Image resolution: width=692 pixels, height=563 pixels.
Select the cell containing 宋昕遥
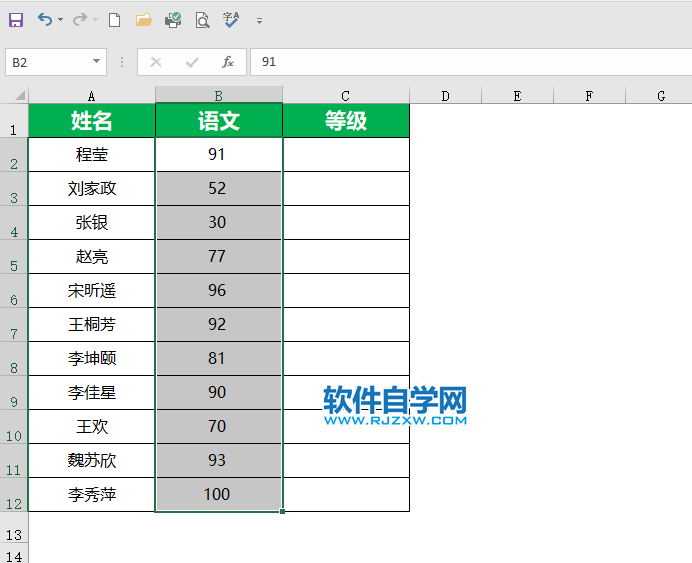(92, 290)
